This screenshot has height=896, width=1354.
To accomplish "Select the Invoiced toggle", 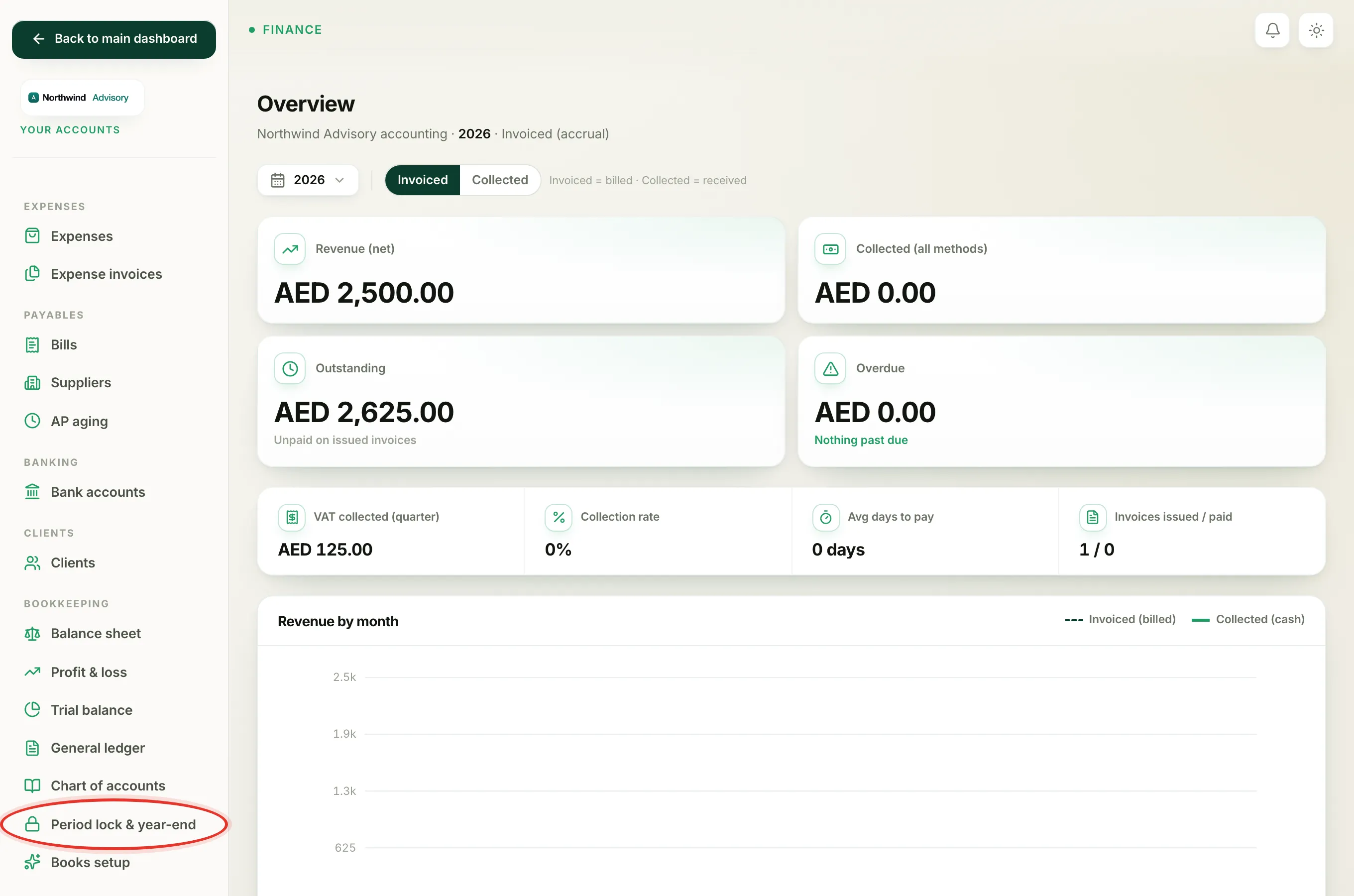I will 422,180.
